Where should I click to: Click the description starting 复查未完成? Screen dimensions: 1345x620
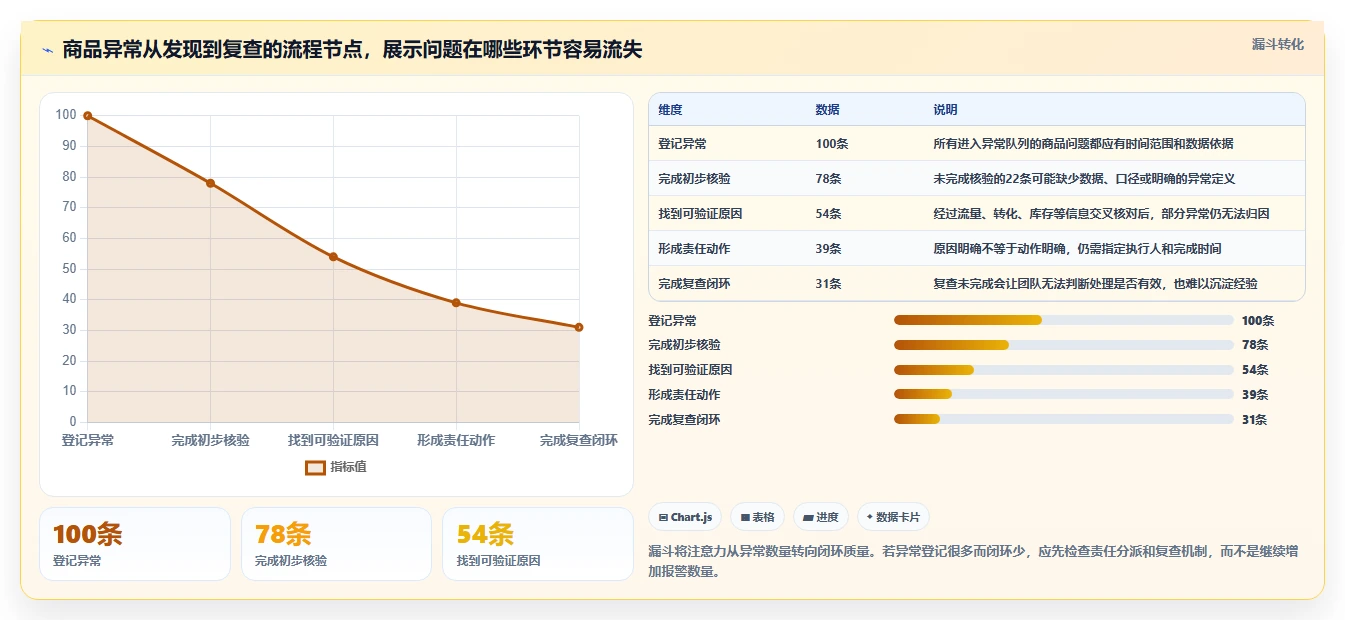click(x=1095, y=284)
